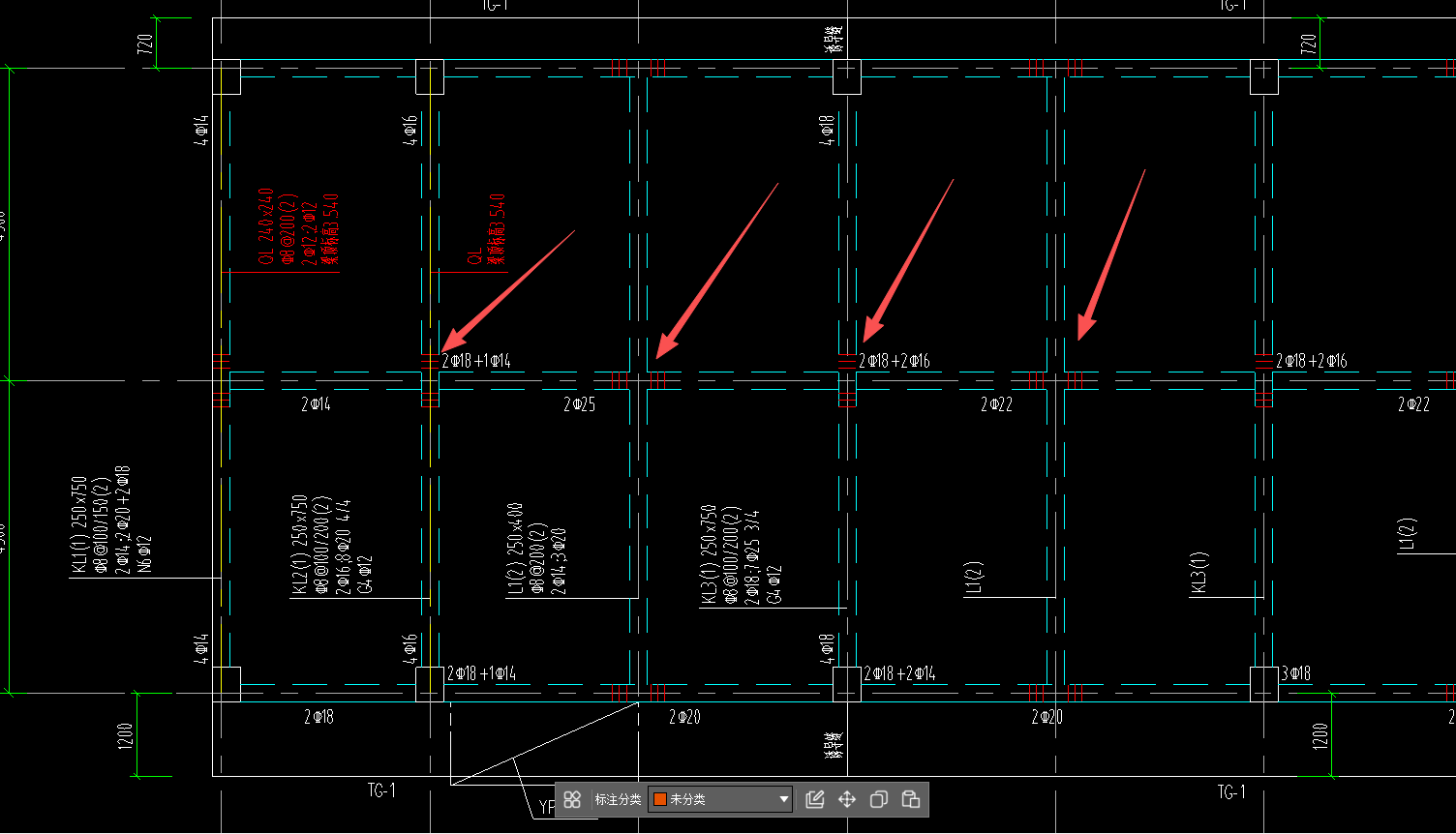
Task: Select the L1(2) 250x400 beam label
Action: tap(515, 549)
